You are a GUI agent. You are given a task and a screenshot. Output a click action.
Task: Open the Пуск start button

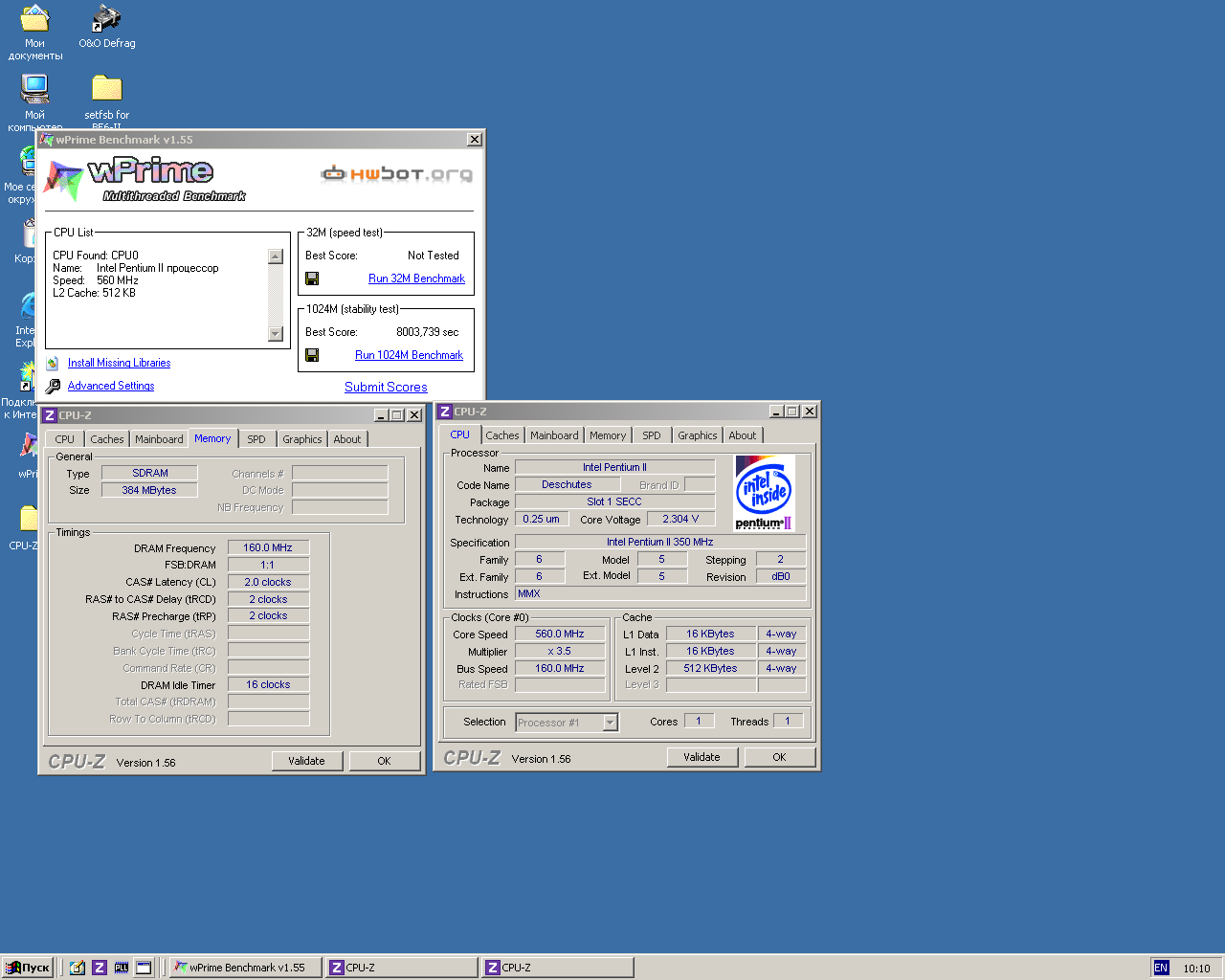point(28,968)
